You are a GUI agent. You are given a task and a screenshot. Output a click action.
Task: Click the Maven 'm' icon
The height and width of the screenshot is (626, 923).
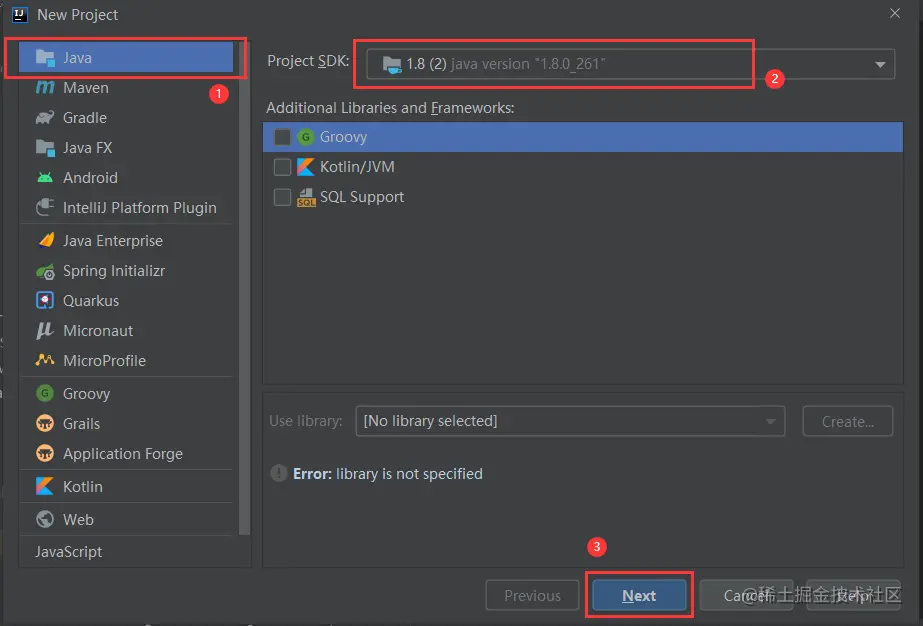[x=45, y=87]
